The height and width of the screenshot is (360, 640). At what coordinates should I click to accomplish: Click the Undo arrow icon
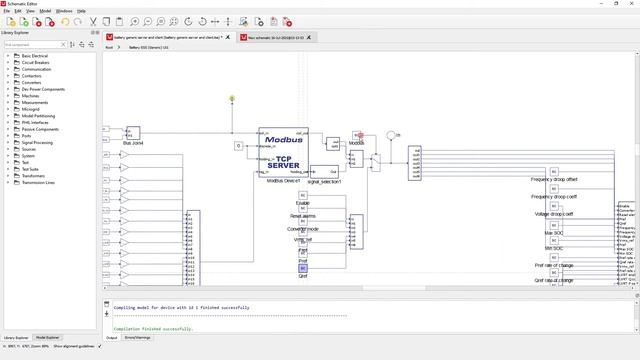pyautogui.click(x=65, y=22)
